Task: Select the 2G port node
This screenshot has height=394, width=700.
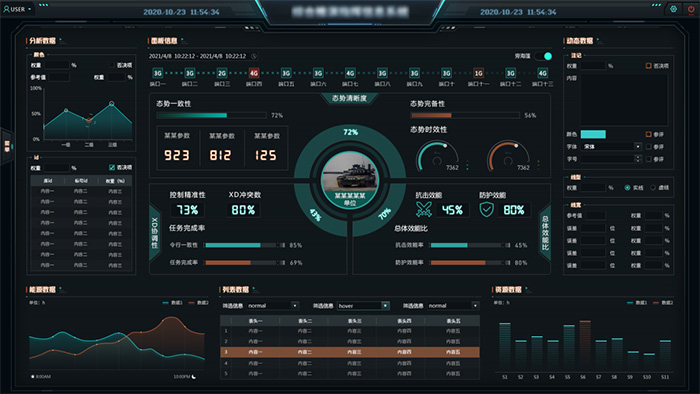Action: pos(222,73)
